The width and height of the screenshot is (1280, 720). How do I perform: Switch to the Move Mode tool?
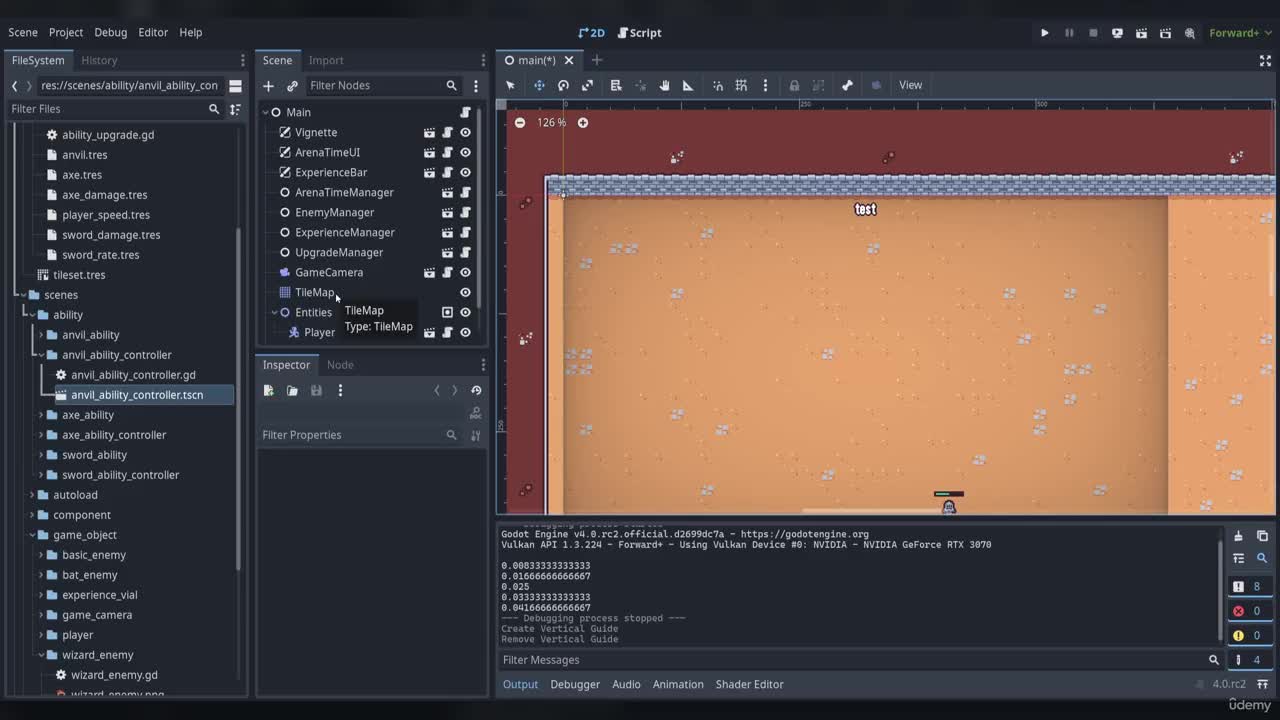(x=539, y=85)
